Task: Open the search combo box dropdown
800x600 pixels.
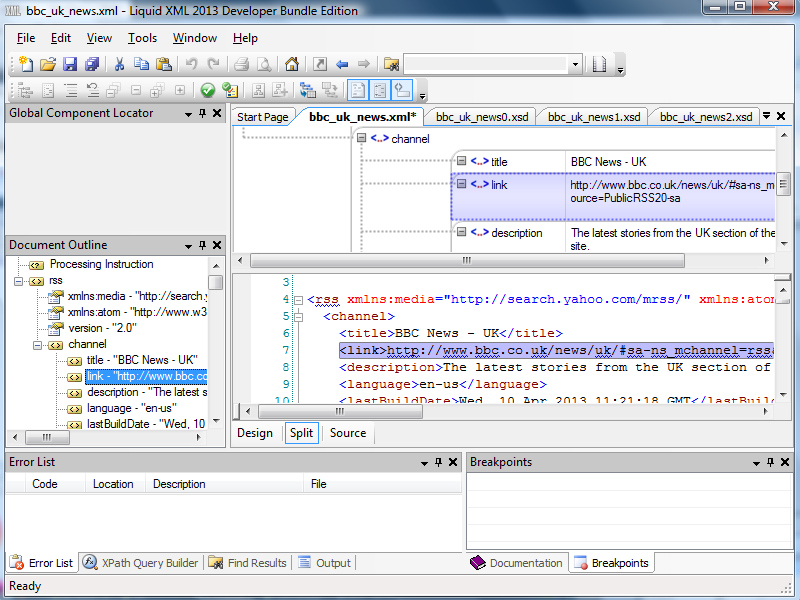Action: tap(576, 65)
